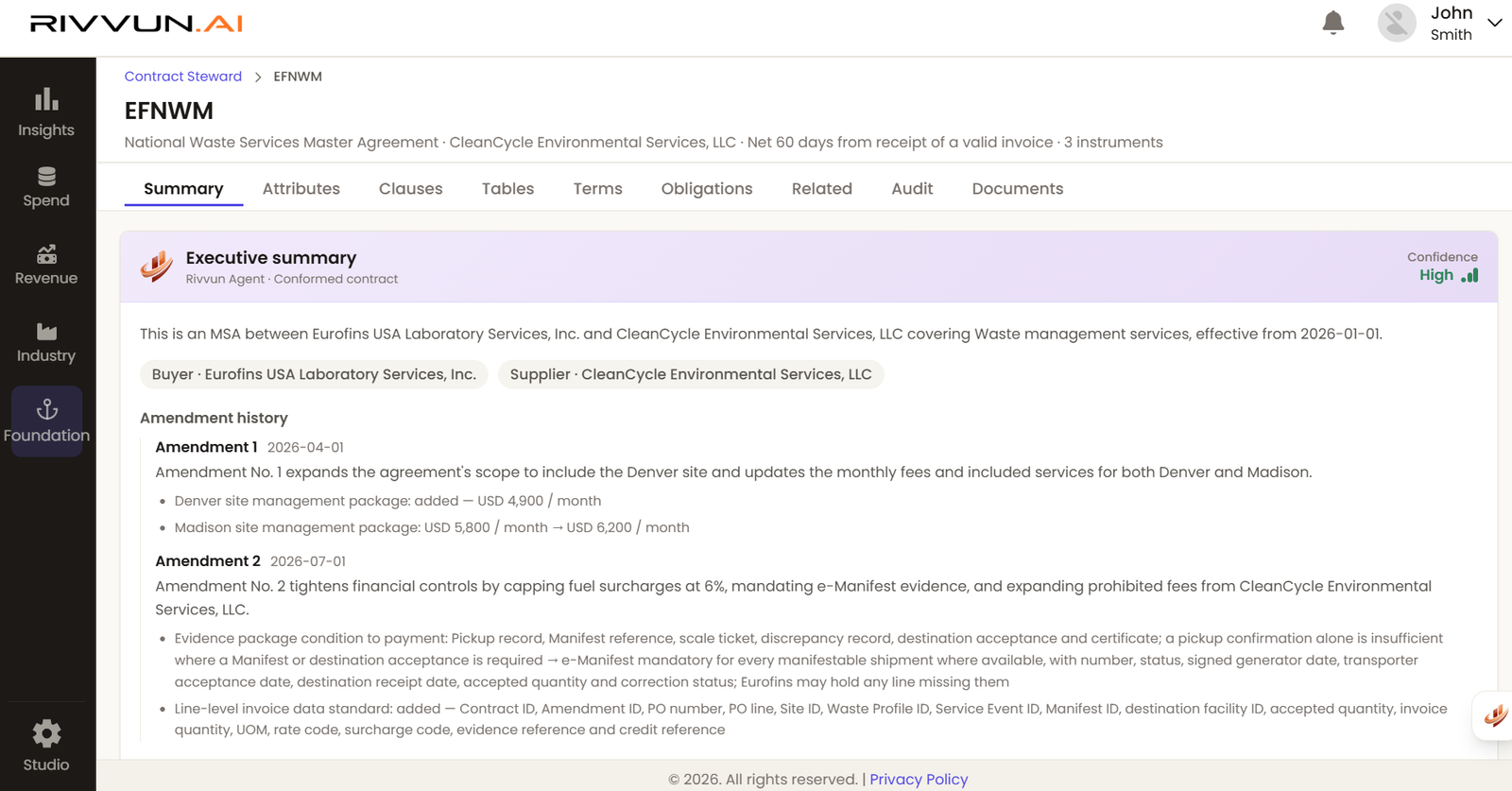Click the Amendment 1 heading
Screen dimensions: 1512x791
(206, 447)
